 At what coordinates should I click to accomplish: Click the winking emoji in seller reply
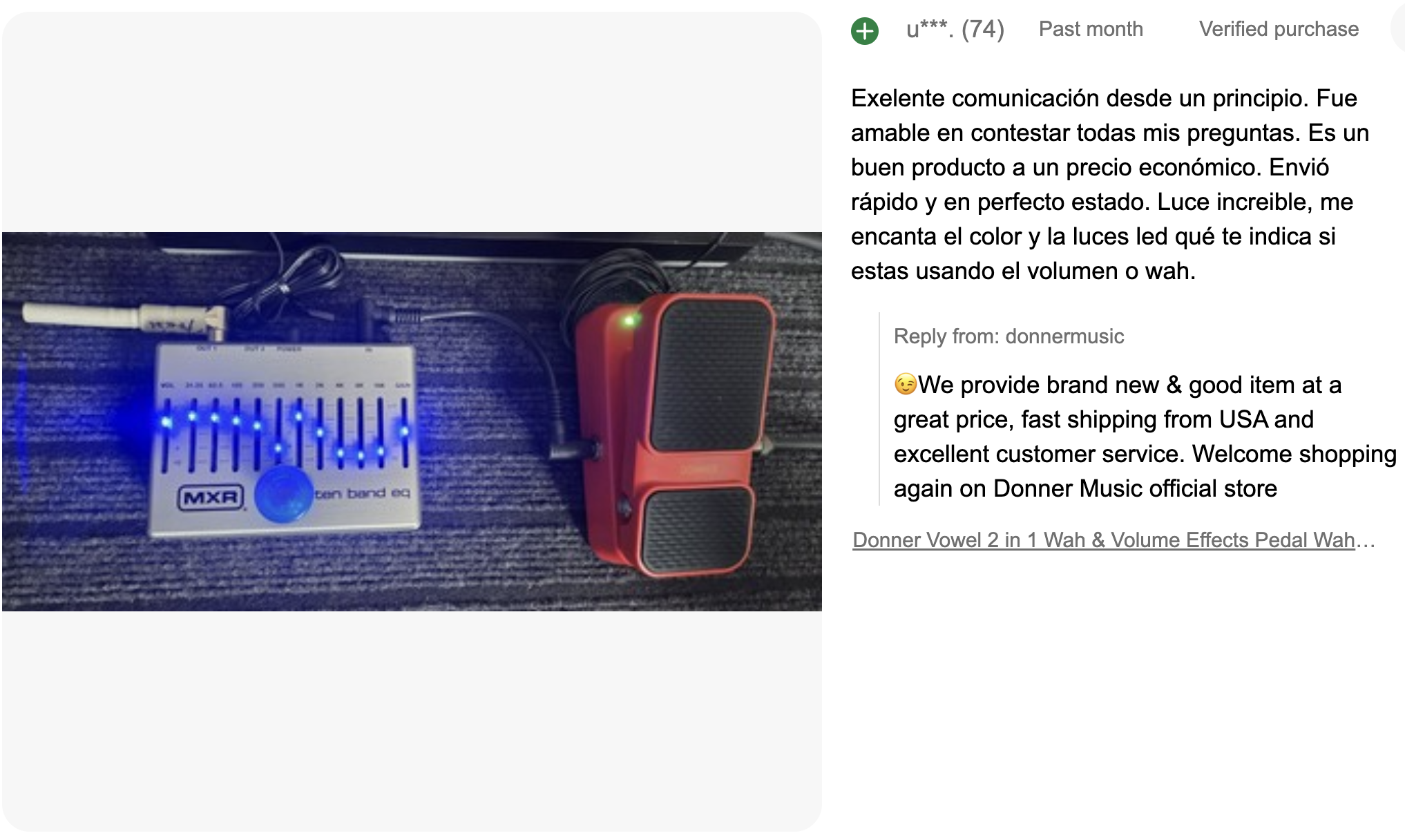coord(905,383)
